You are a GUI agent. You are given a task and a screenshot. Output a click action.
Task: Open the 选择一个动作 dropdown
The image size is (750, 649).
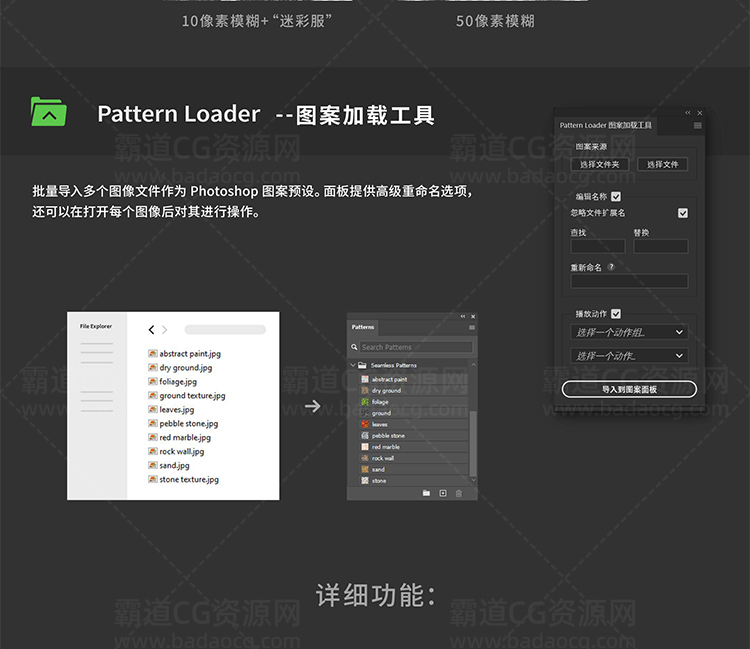(x=630, y=356)
